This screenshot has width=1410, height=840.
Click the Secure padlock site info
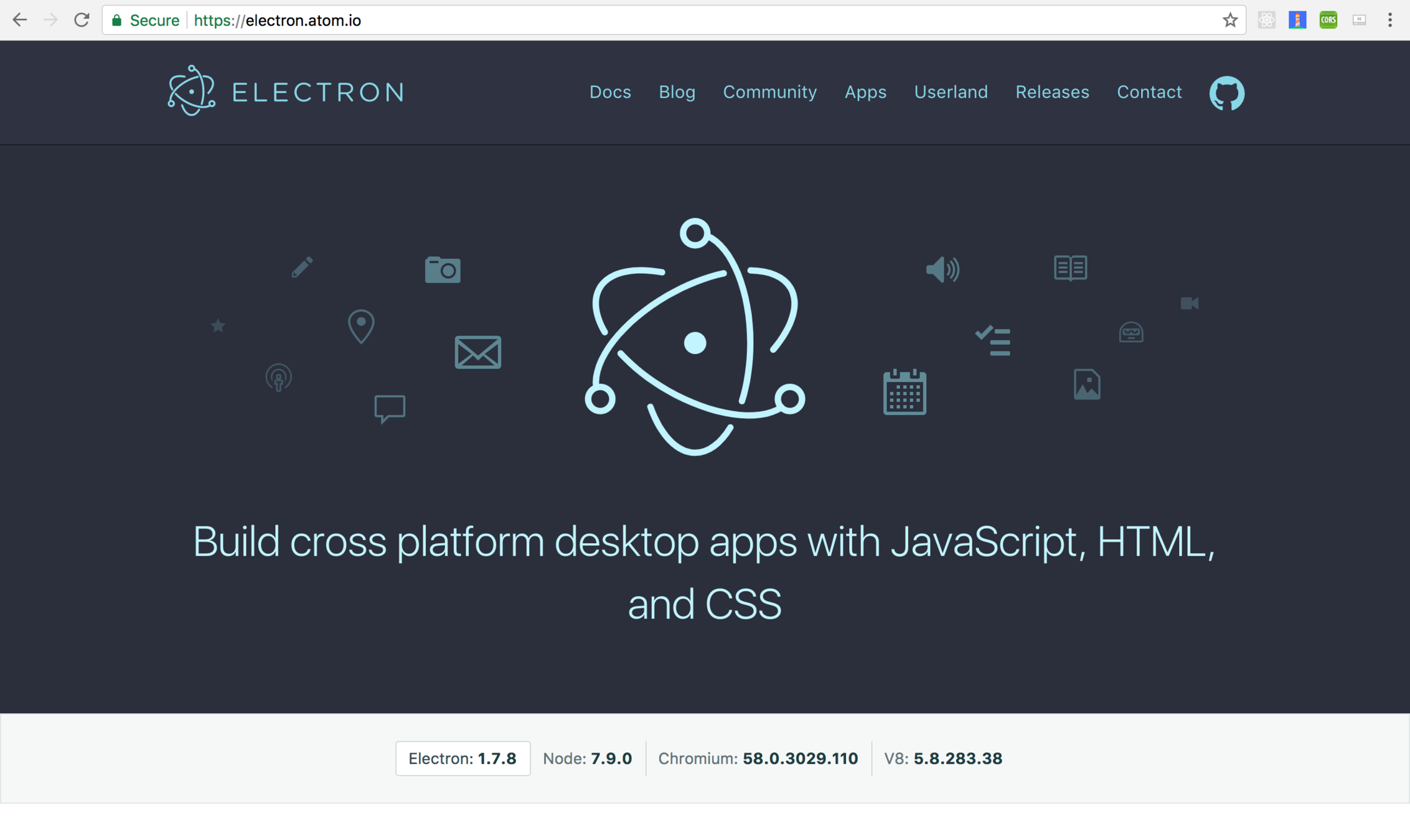(x=145, y=20)
